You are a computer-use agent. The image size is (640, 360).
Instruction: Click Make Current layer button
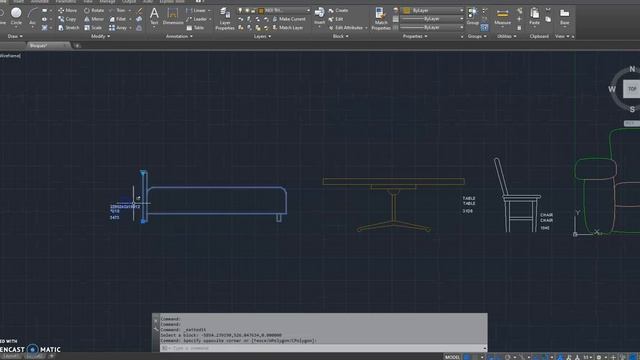[x=289, y=19]
